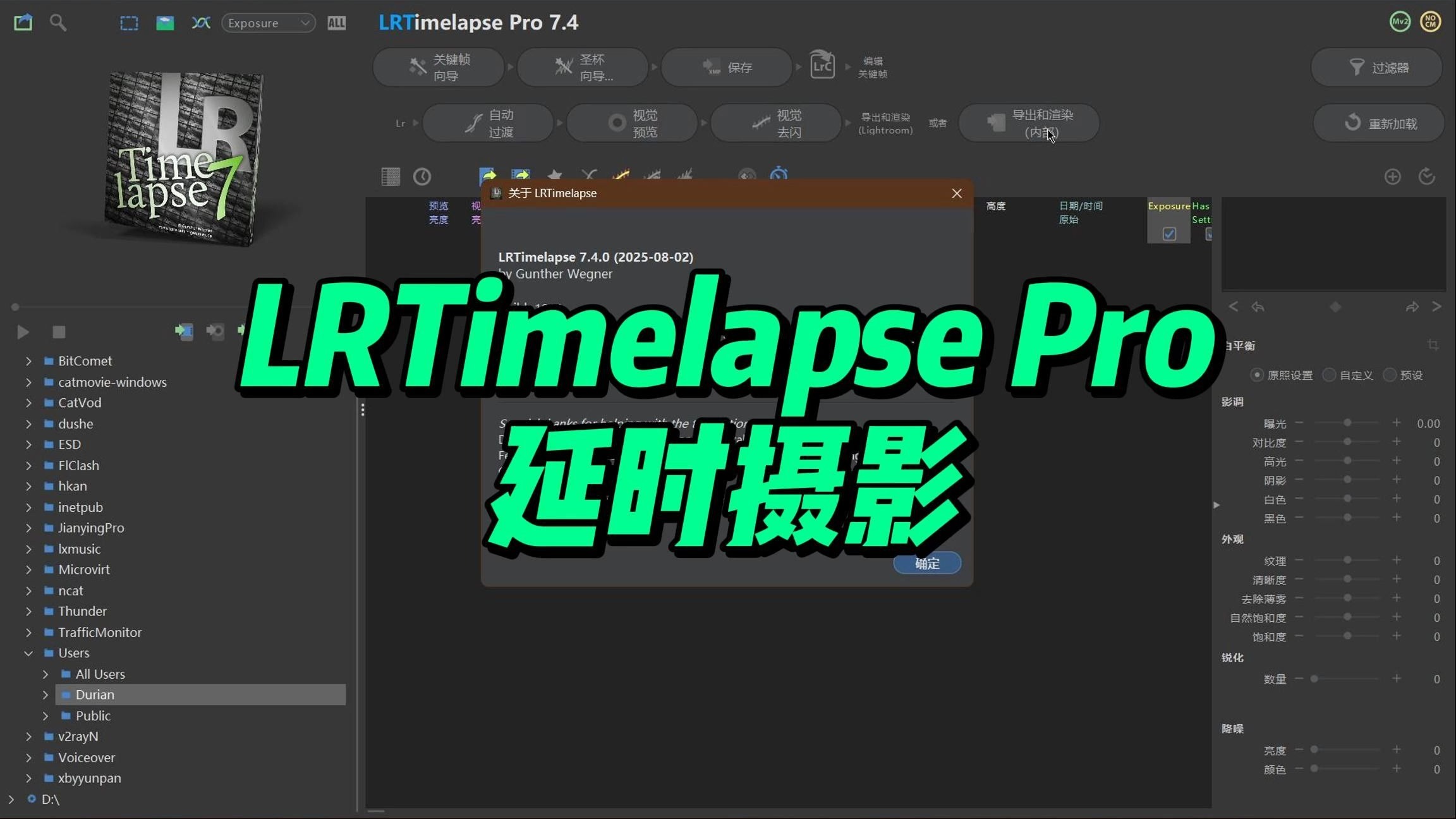The image size is (1456, 819).
Task: Expand the catmovie-windows folder
Action: (x=28, y=382)
